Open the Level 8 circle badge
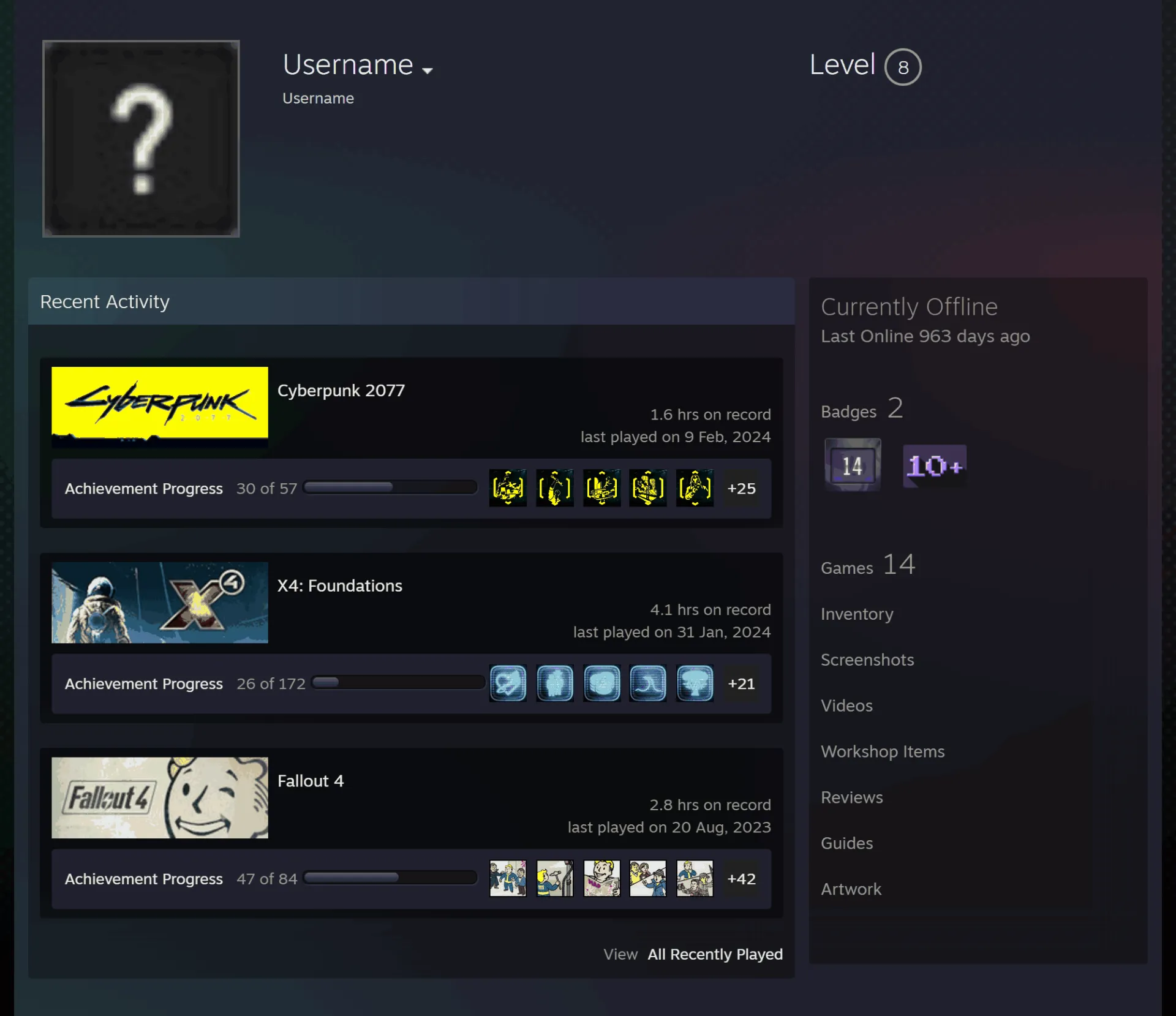1176x1016 pixels. 903,67
